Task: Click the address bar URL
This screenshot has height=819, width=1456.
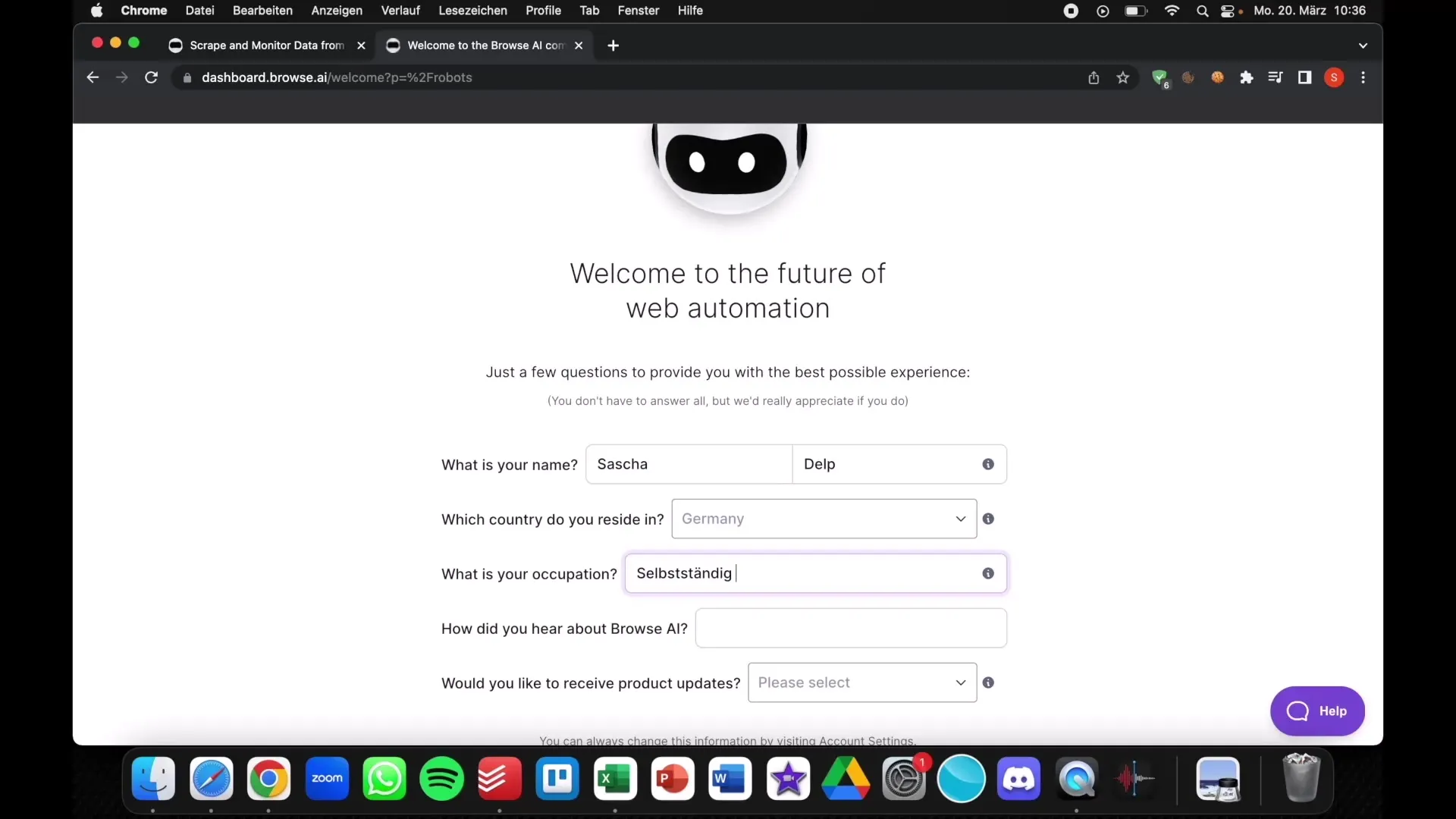Action: (337, 77)
